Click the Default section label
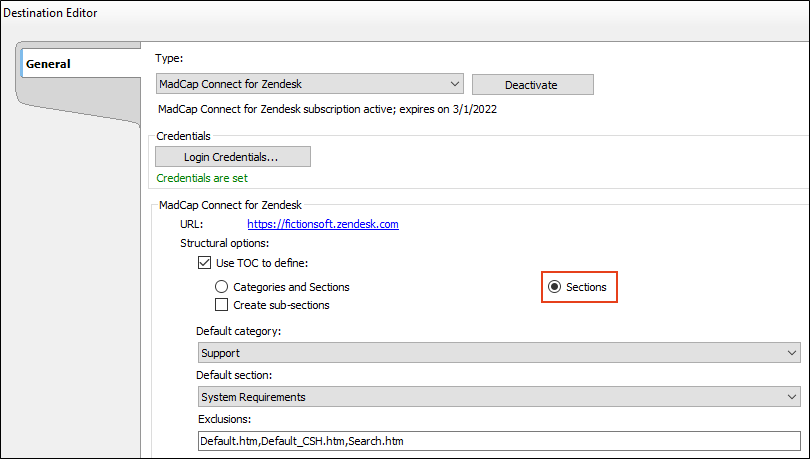Image resolution: width=810 pixels, height=459 pixels. tap(234, 375)
